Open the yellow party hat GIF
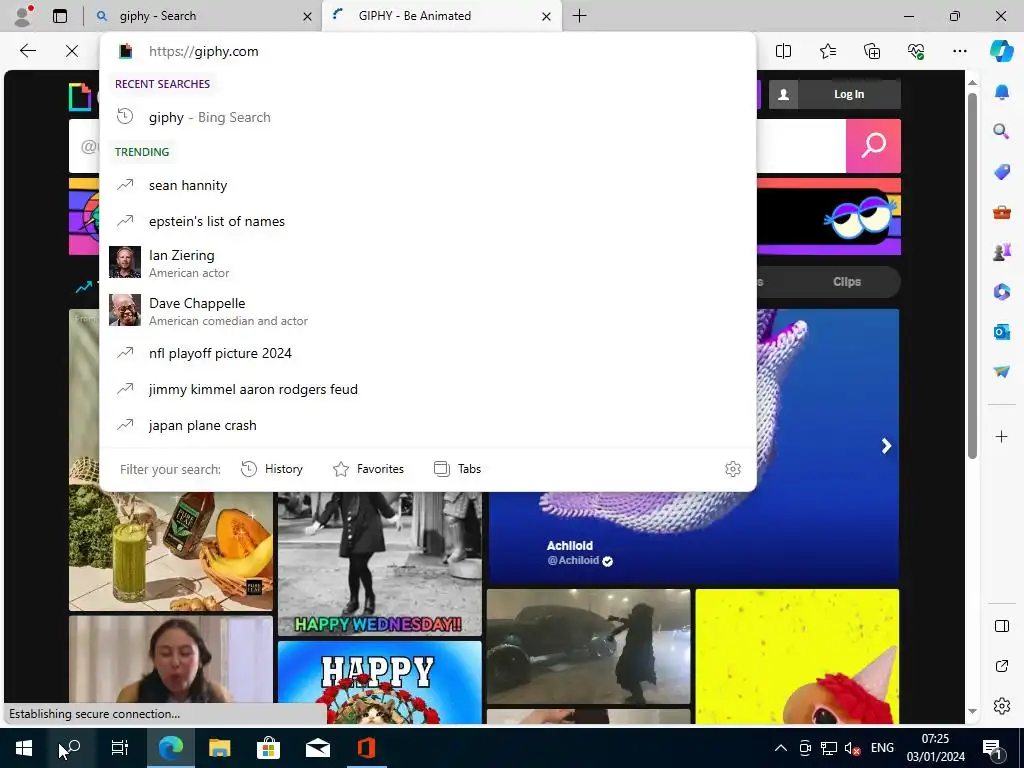This screenshot has width=1024, height=768. click(x=797, y=656)
